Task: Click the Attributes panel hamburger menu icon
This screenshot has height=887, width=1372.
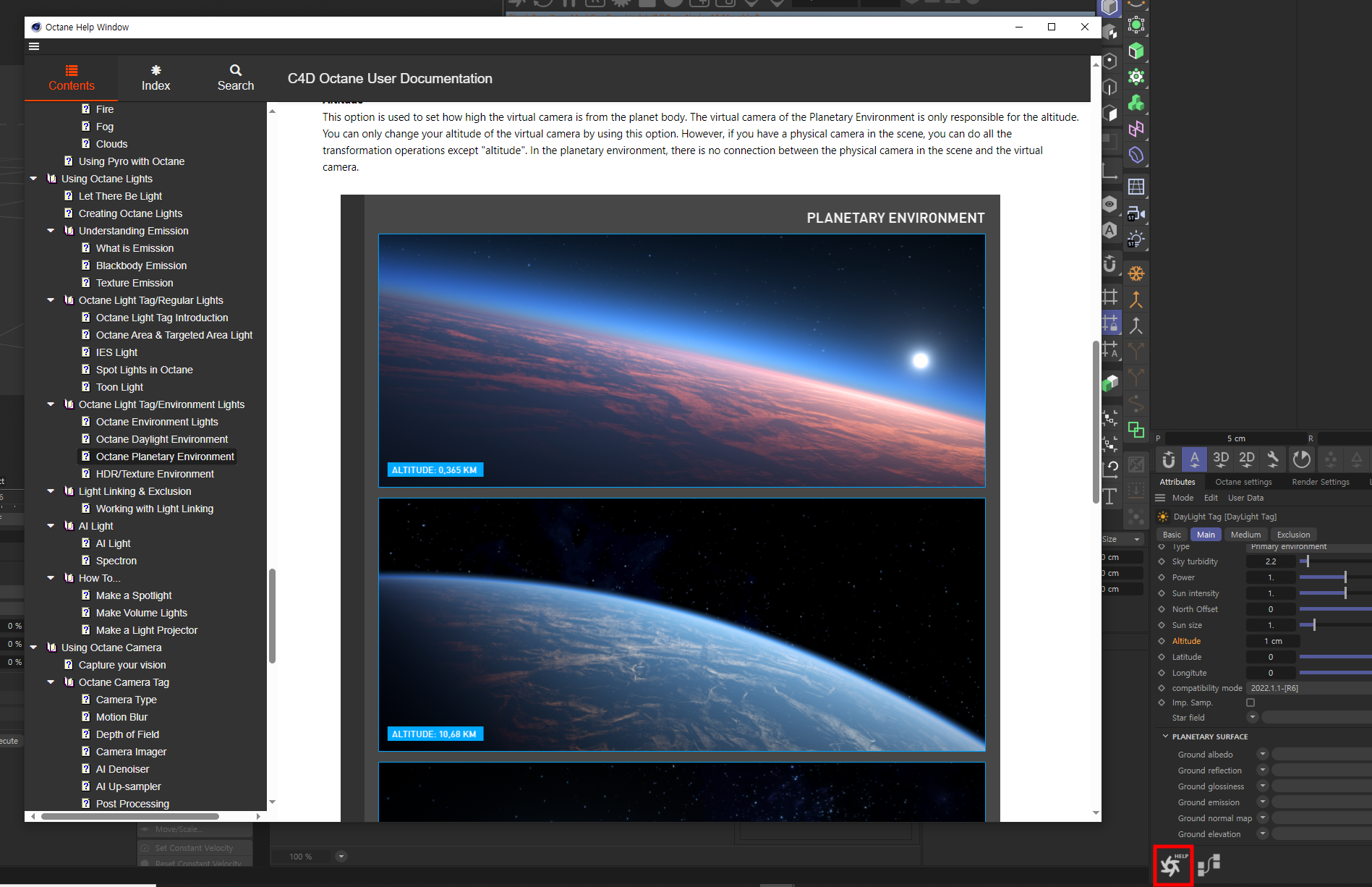Action: click(x=1160, y=498)
